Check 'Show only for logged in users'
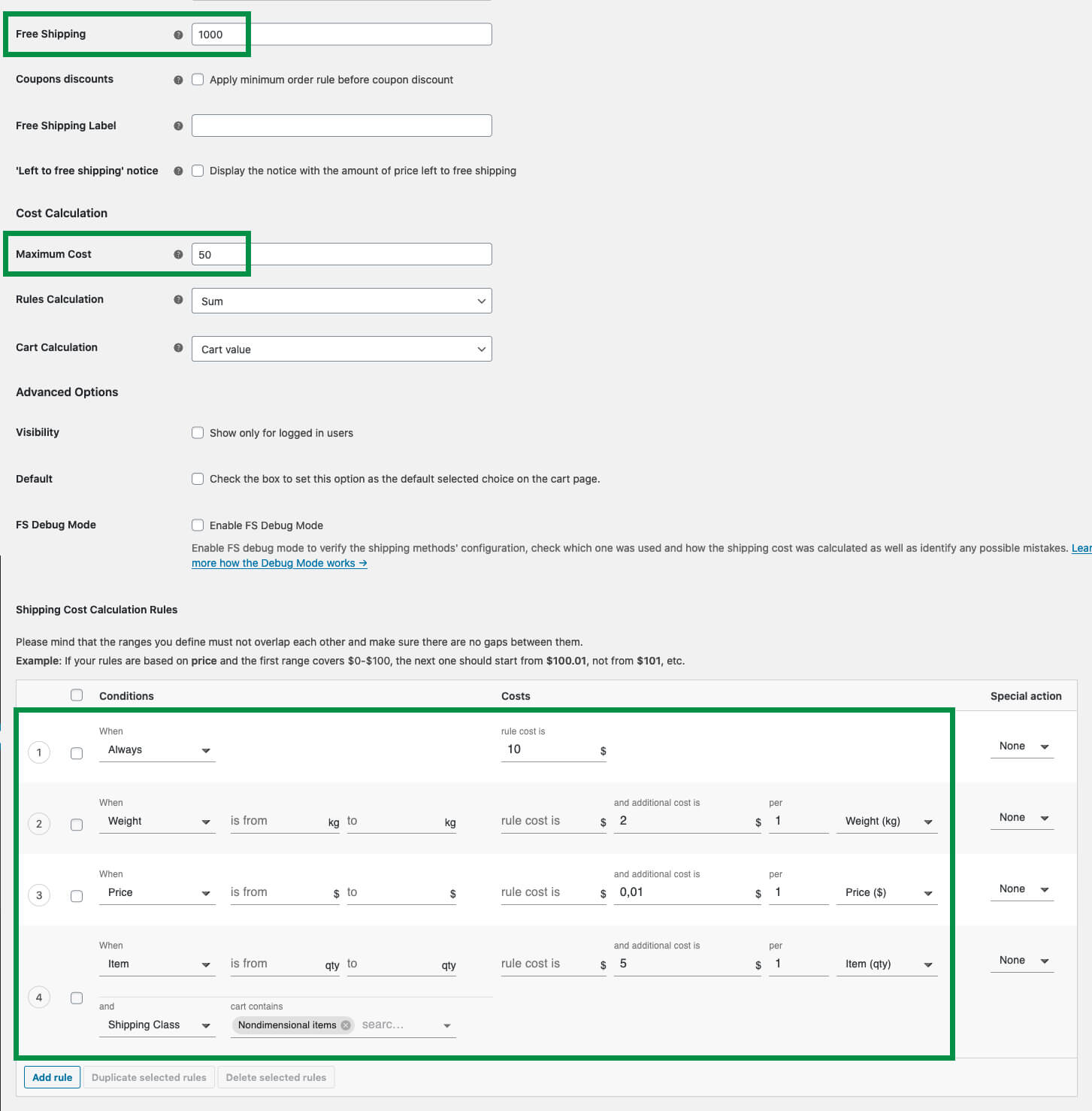 click(x=198, y=432)
